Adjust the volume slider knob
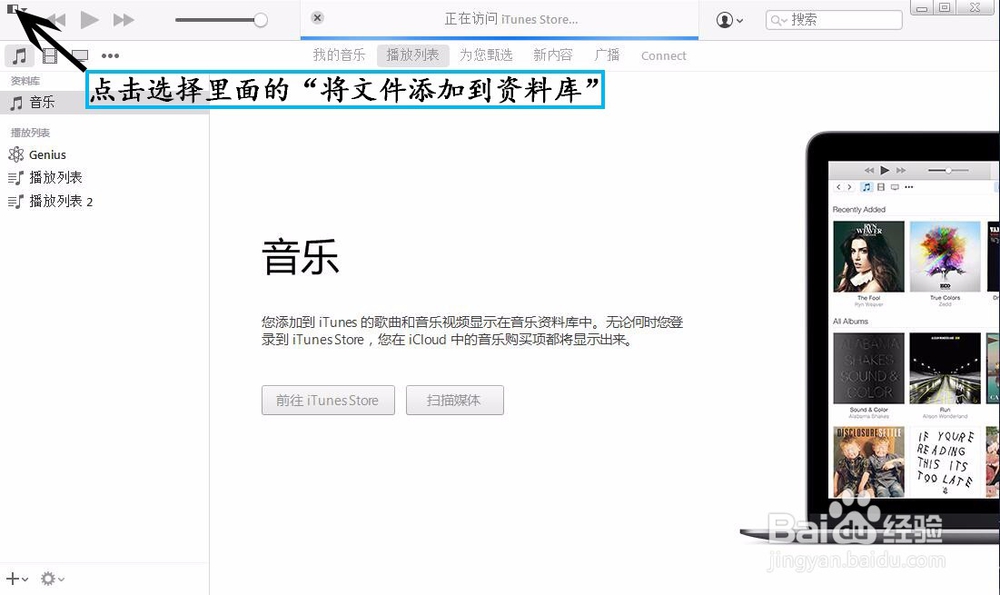 tap(260, 20)
